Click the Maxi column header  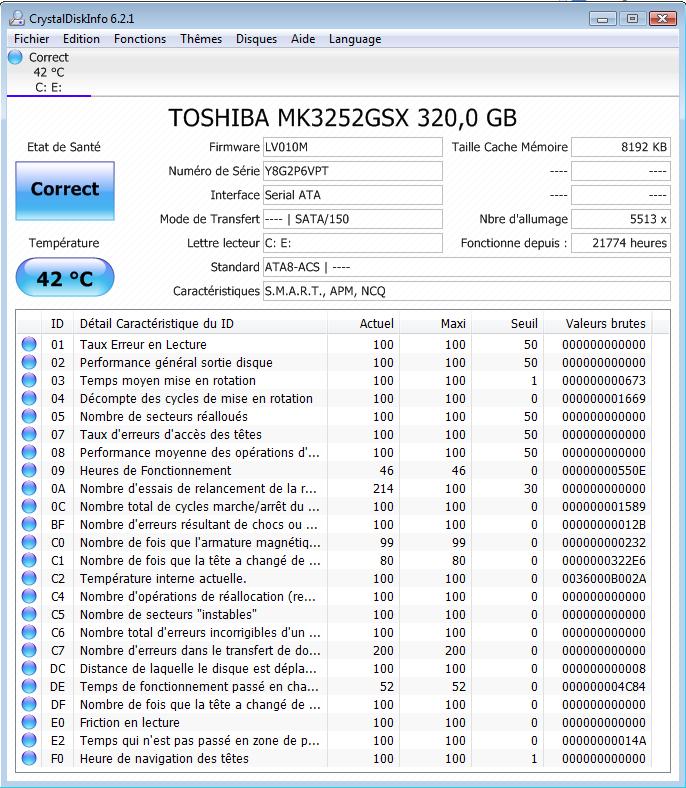coord(435,324)
